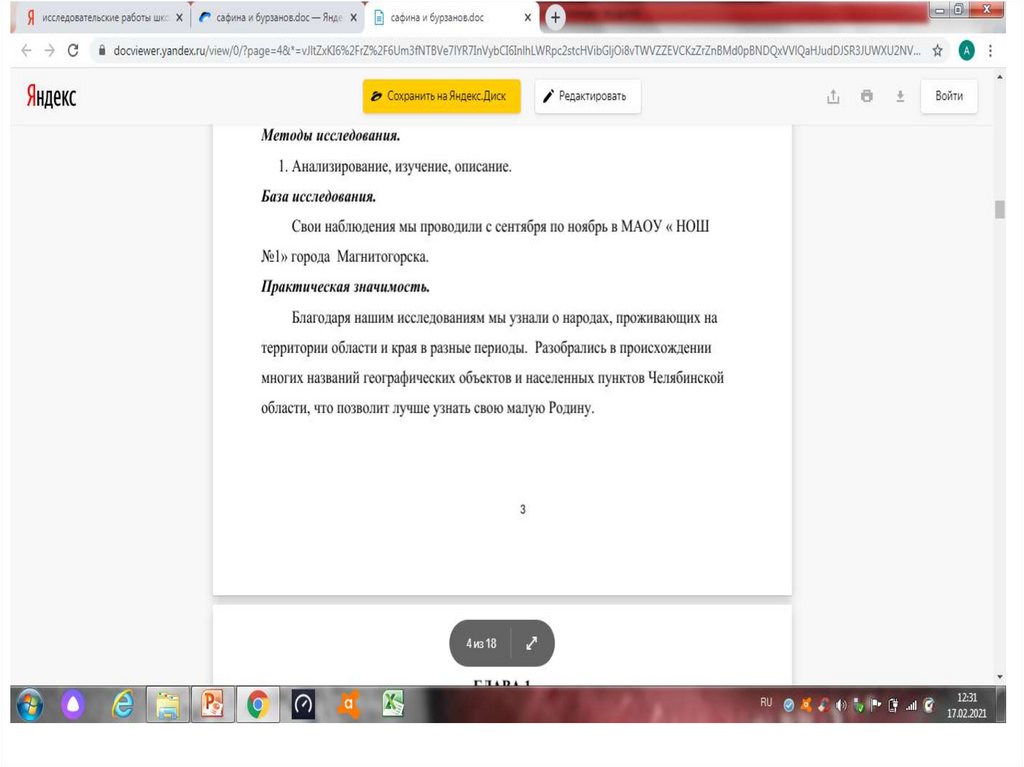This screenshot has height=767, width=1024.
Task: Click the RU language indicator in tray
Action: (x=766, y=703)
